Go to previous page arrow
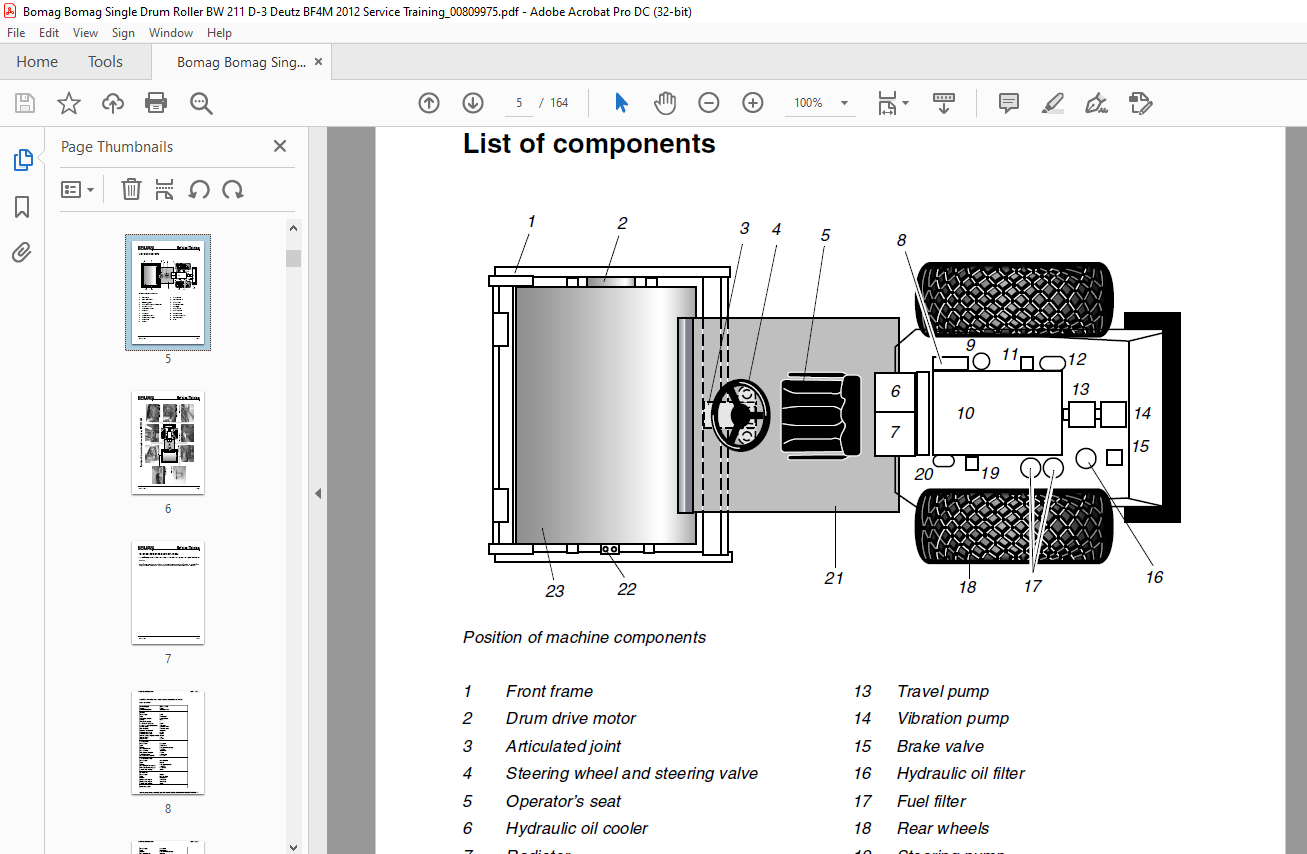 point(429,103)
